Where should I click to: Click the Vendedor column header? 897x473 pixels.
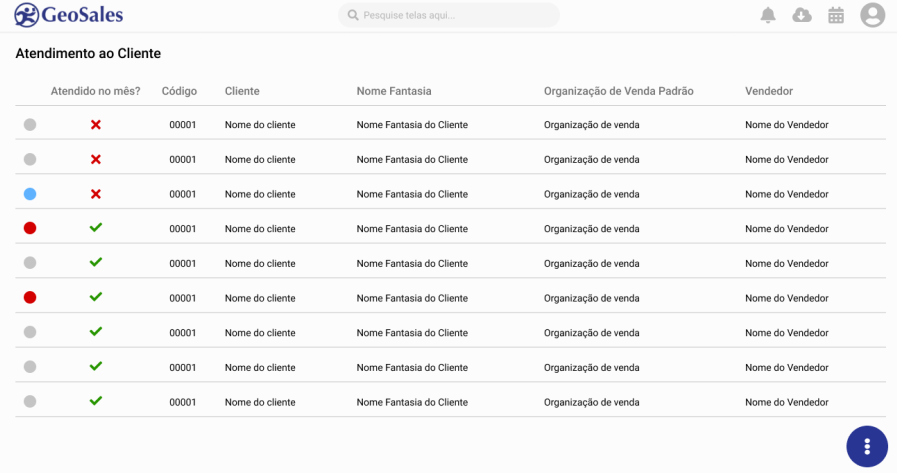(x=769, y=91)
